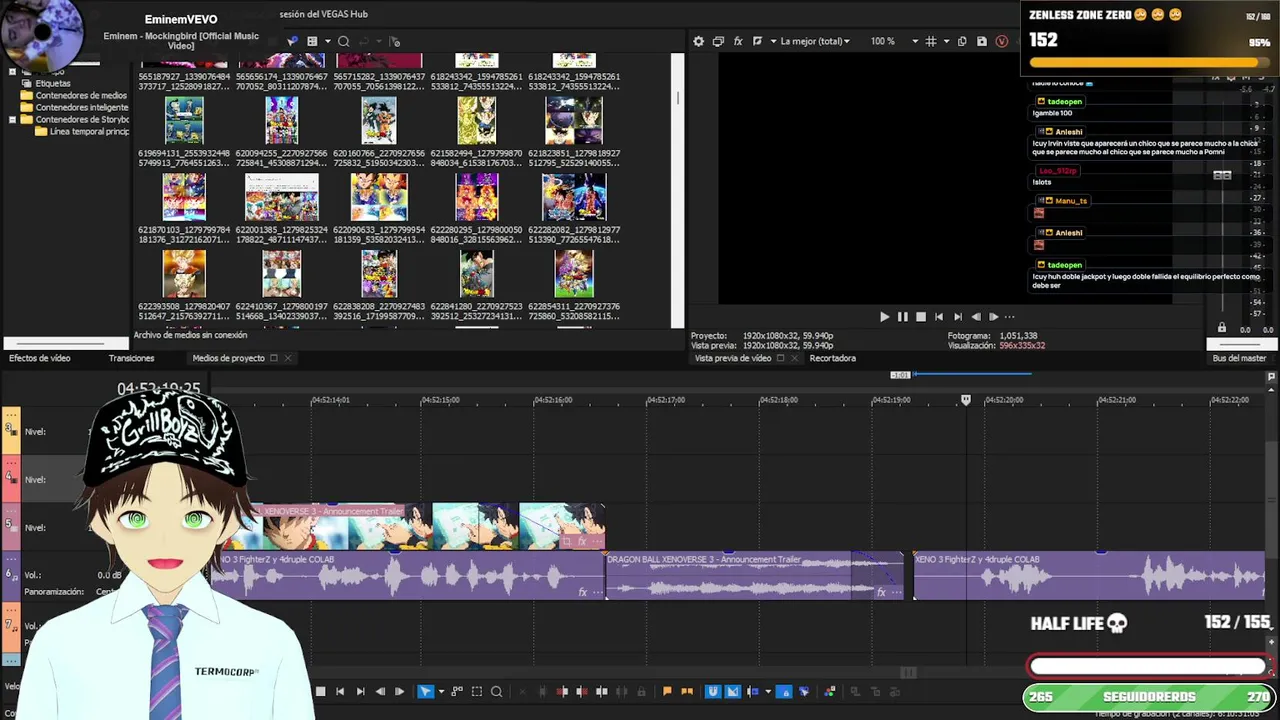
Task: Select Vista previa de vídeo tab
Action: (733, 358)
